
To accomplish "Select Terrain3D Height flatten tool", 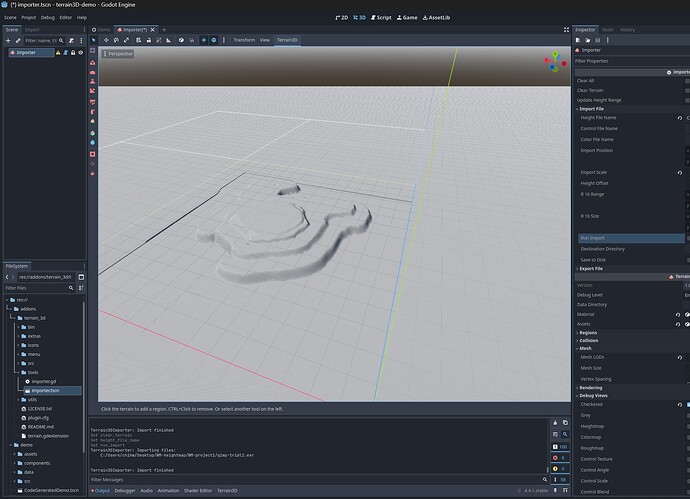I will coord(92,81).
